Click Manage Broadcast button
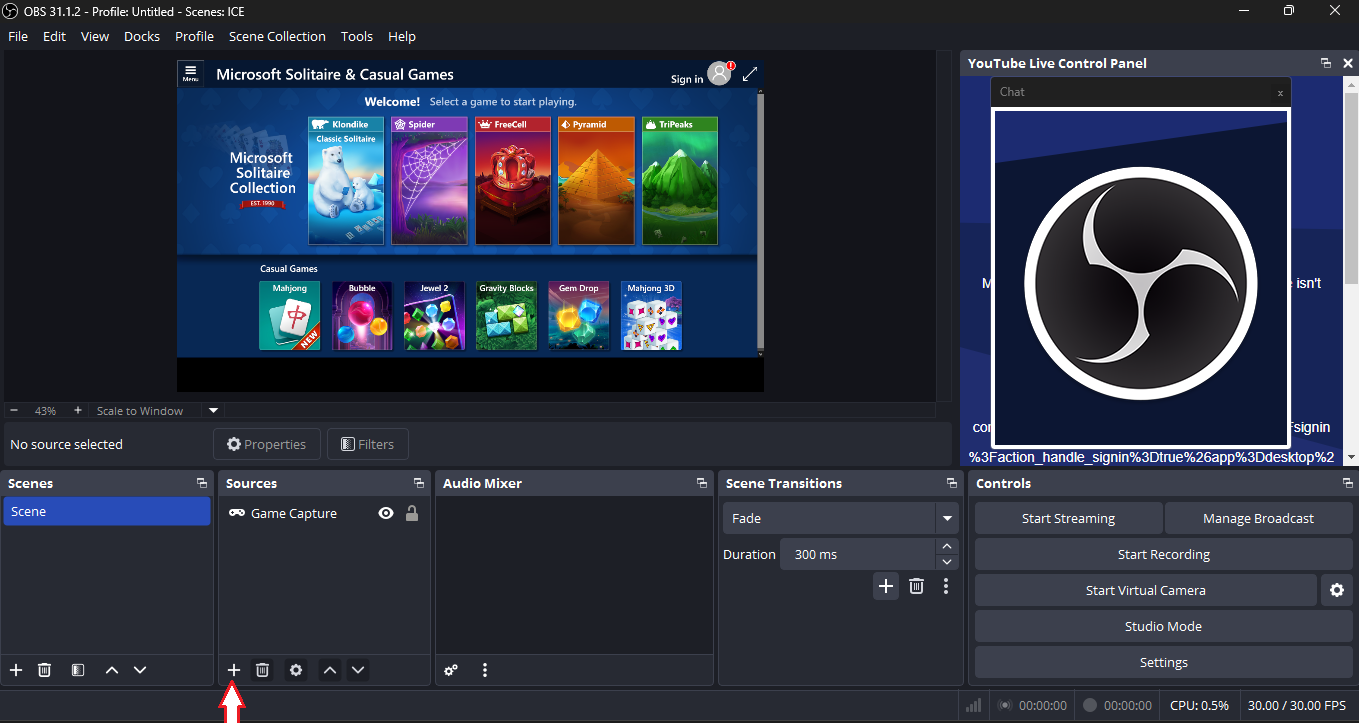Viewport: 1359px width, 723px height. (1258, 518)
